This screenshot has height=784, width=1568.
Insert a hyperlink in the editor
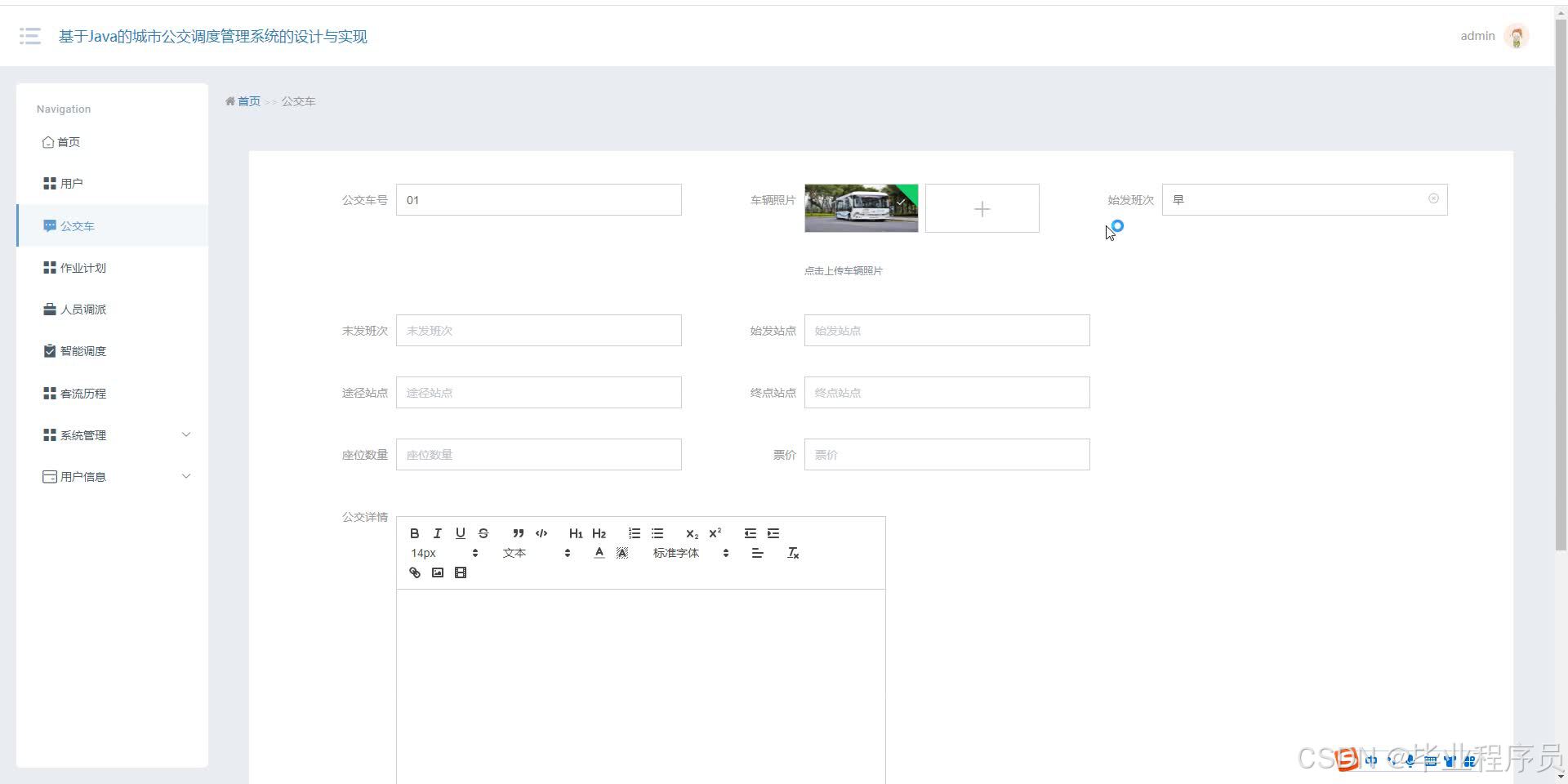(414, 572)
